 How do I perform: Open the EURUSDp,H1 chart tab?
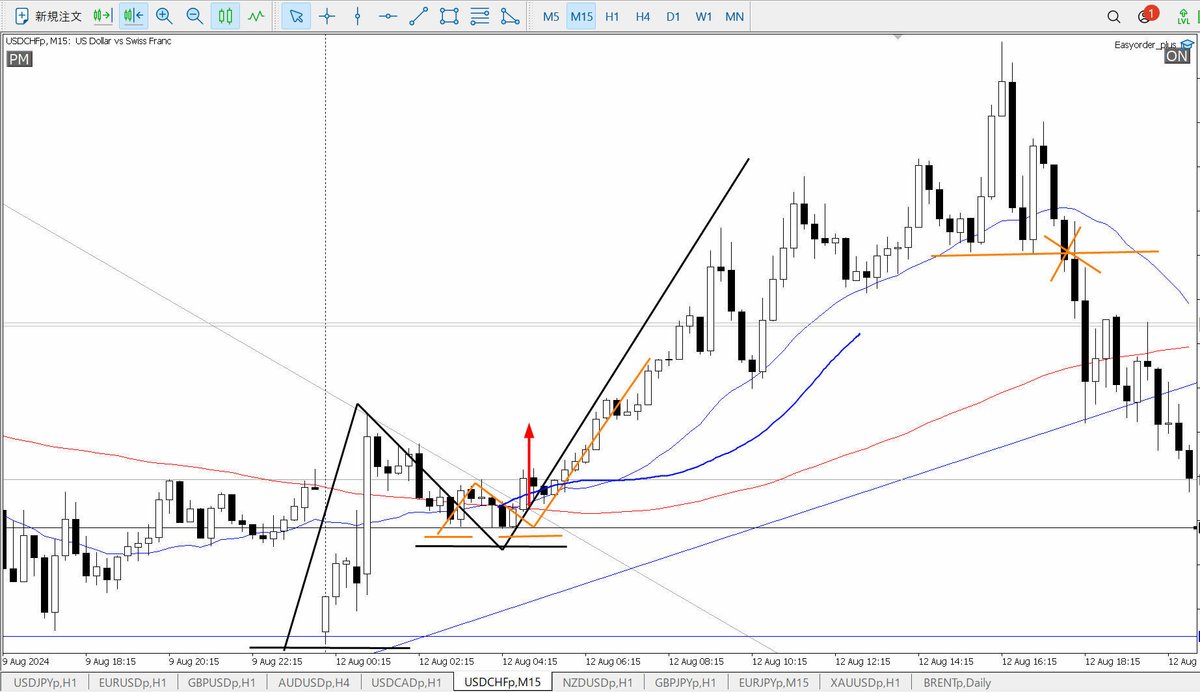(134, 682)
